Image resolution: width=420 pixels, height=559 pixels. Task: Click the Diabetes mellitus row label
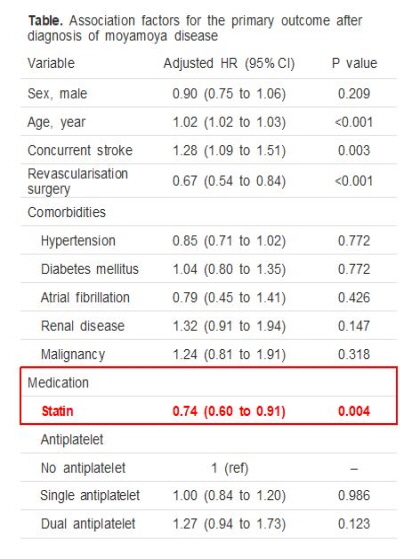pyautogui.click(x=89, y=269)
